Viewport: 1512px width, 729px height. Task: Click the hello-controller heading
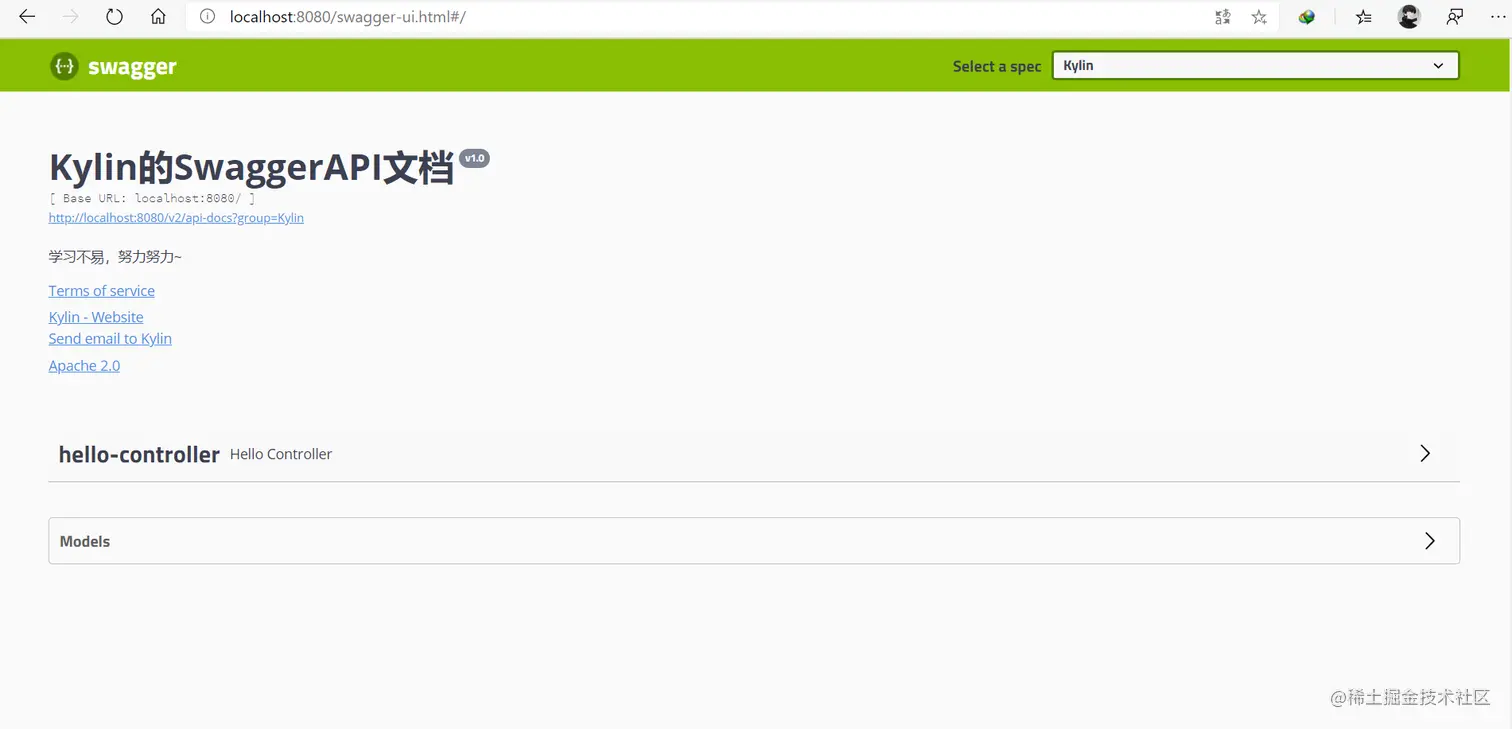139,454
